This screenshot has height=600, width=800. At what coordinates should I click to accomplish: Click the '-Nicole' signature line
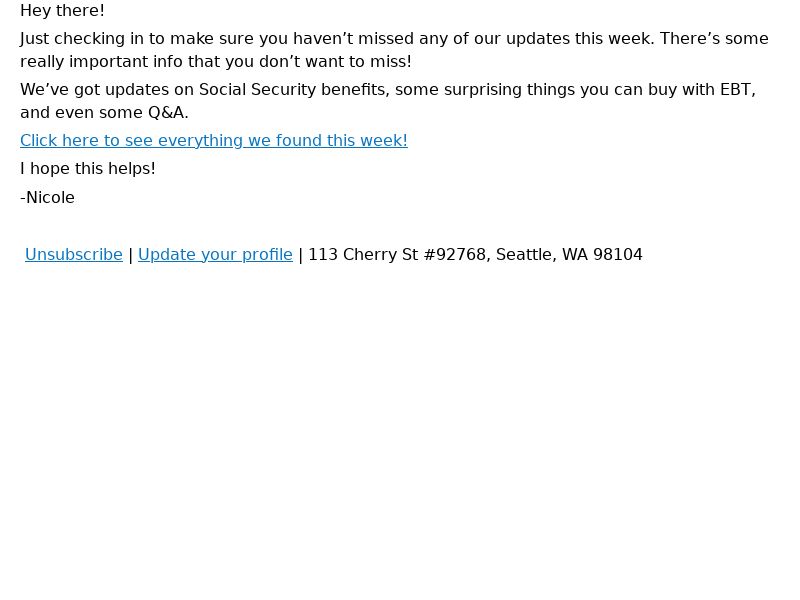coord(47,197)
